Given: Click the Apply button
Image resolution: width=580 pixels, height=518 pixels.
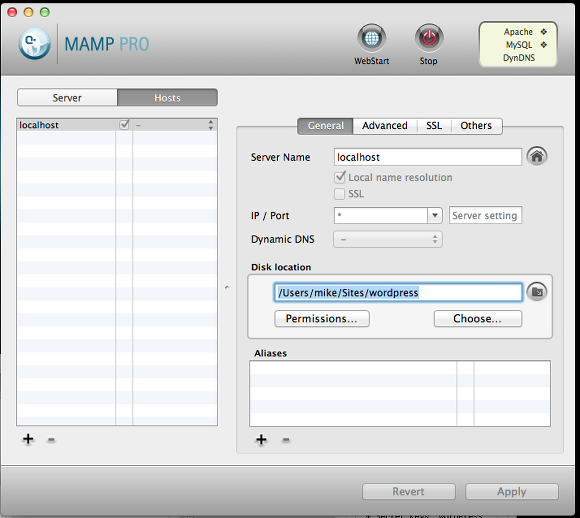Looking at the screenshot, I should [512, 491].
